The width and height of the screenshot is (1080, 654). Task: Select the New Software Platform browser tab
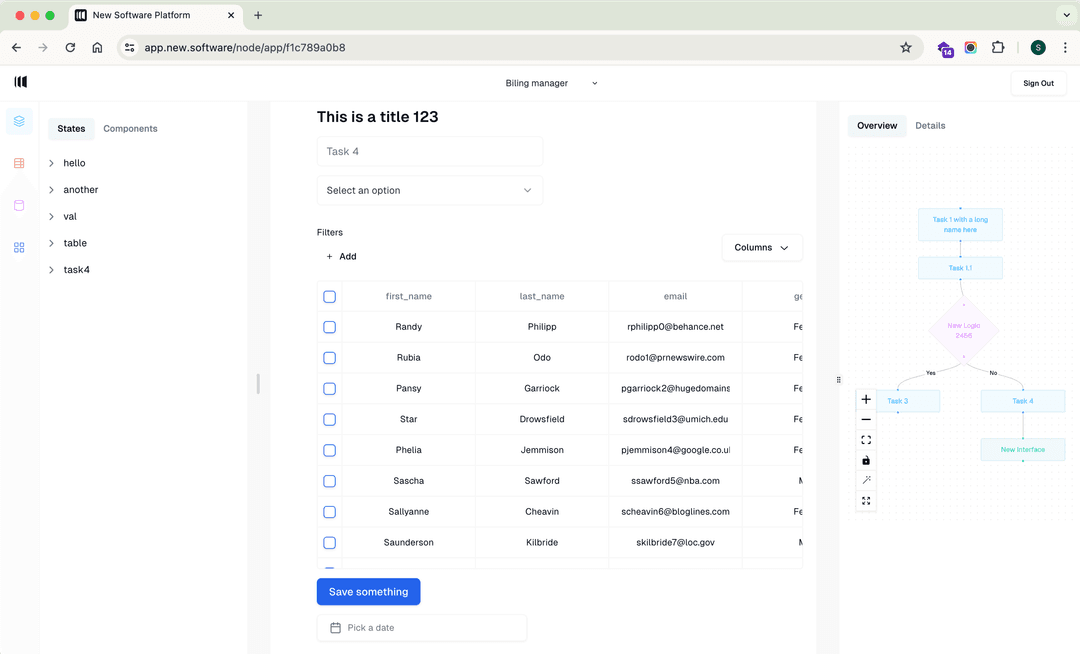pyautogui.click(x=155, y=15)
